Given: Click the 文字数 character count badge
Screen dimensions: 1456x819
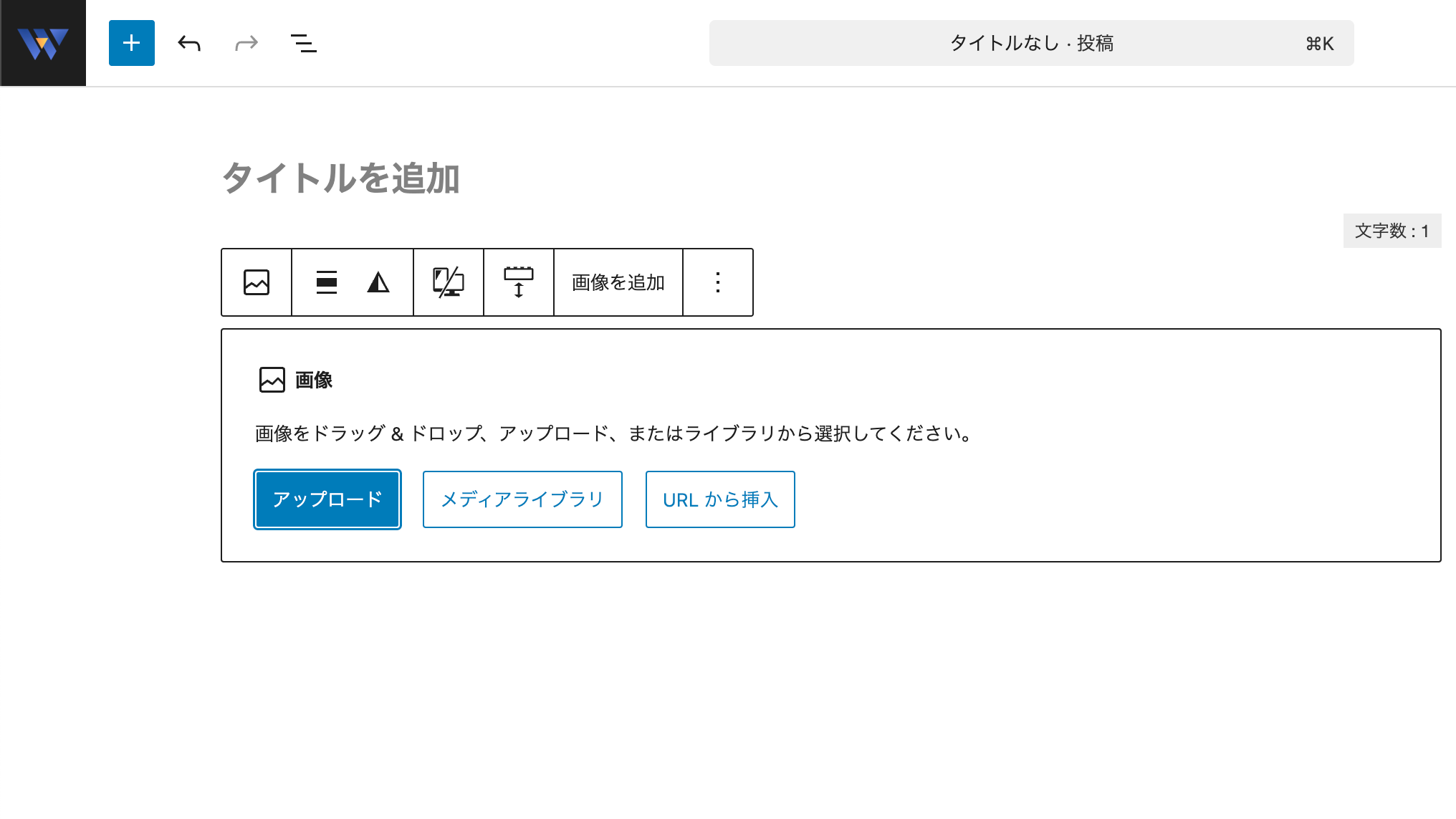Looking at the screenshot, I should [x=1391, y=231].
